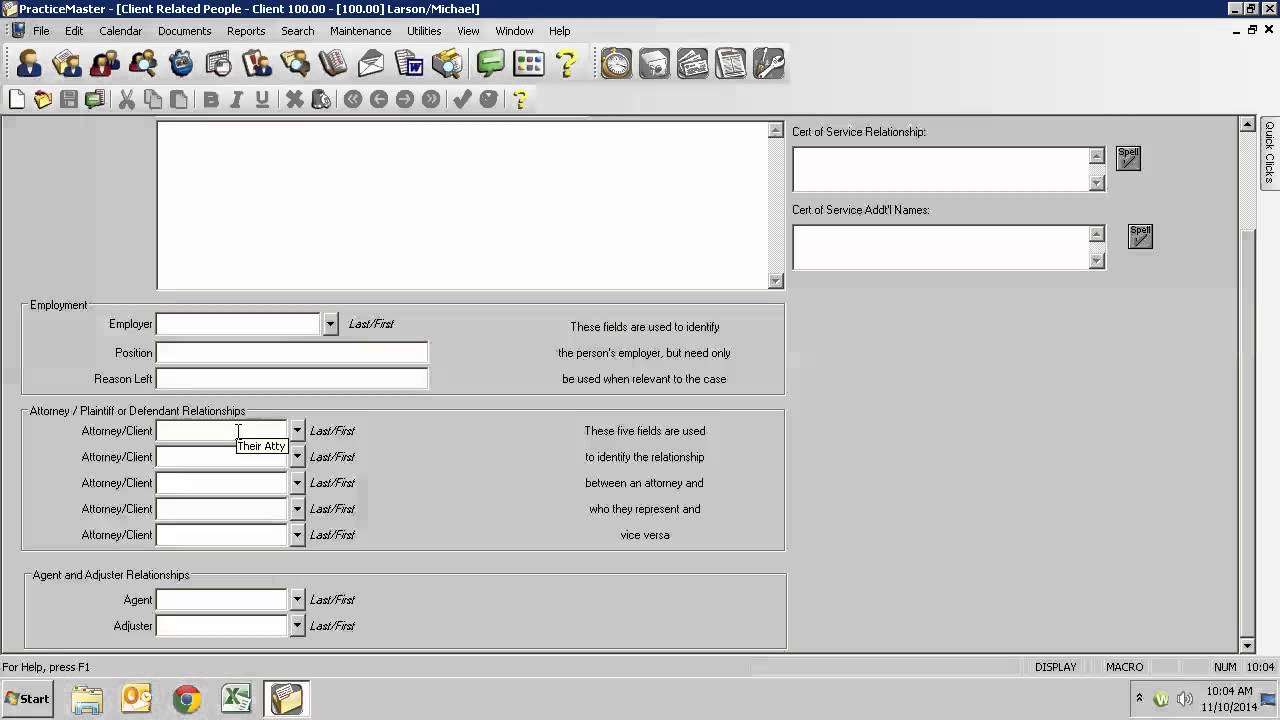Launch the Word document icon
1280x720 pixels.
pyautogui.click(x=409, y=63)
